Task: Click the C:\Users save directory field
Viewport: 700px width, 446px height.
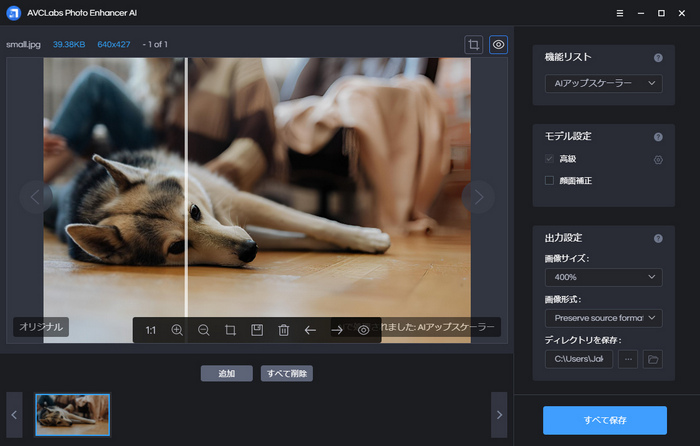Action: pos(579,359)
